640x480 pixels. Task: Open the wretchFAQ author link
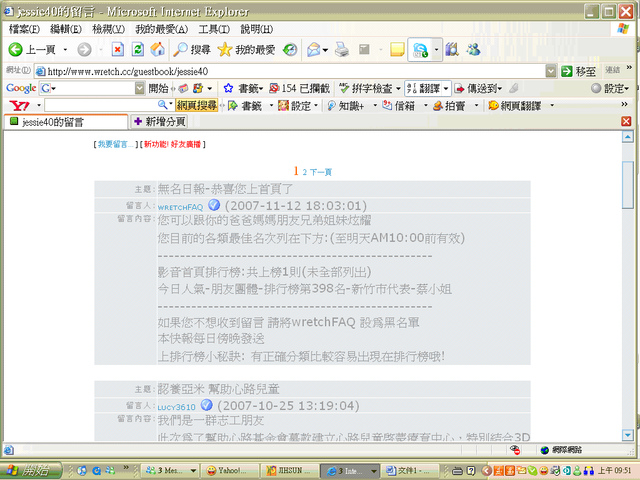[180, 207]
